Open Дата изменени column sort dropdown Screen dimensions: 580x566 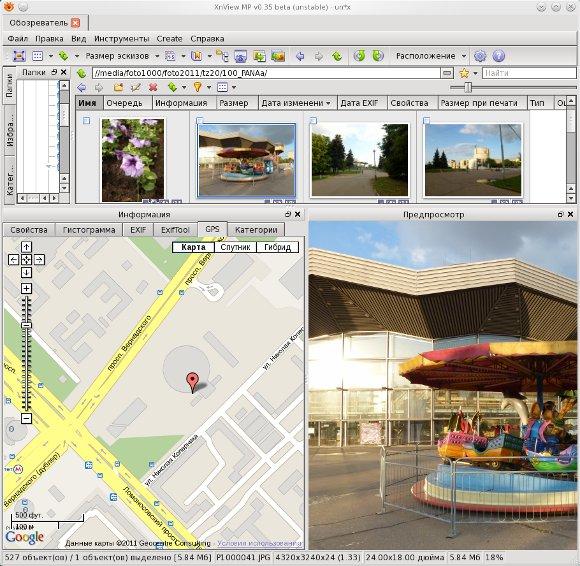pyautogui.click(x=328, y=103)
